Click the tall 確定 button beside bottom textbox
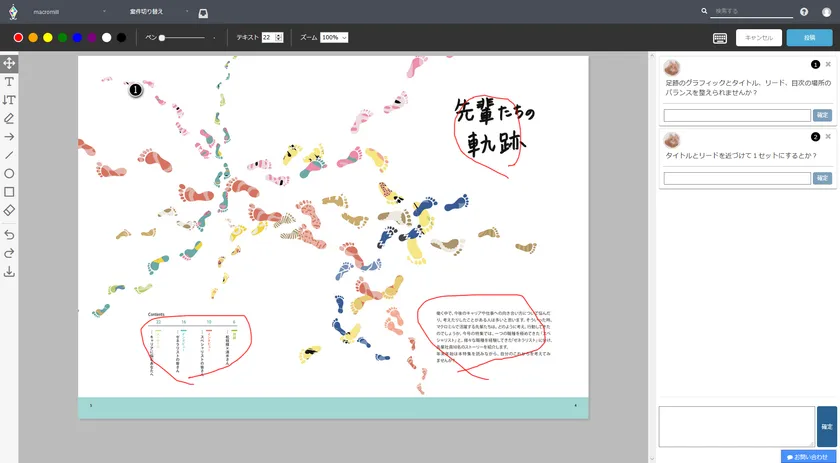 [x=827, y=427]
